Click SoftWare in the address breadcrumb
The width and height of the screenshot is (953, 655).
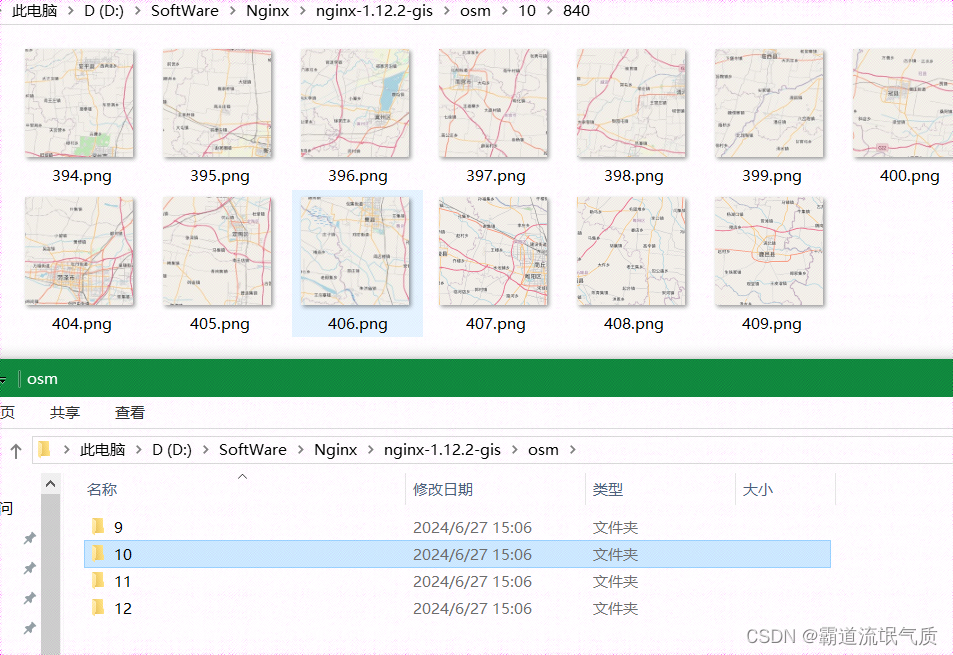click(252, 449)
